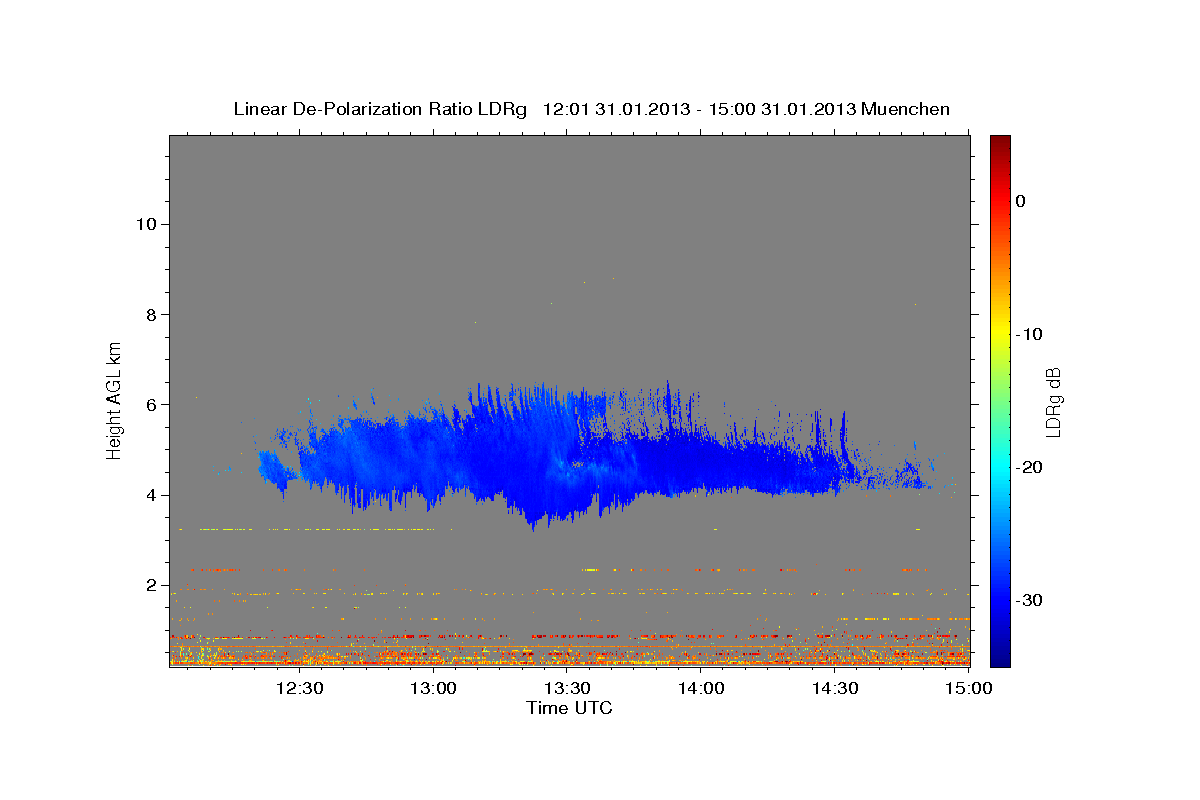Click the colorbar label '0'
Image resolution: width=1200 pixels, height=800 pixels.
(1021, 201)
